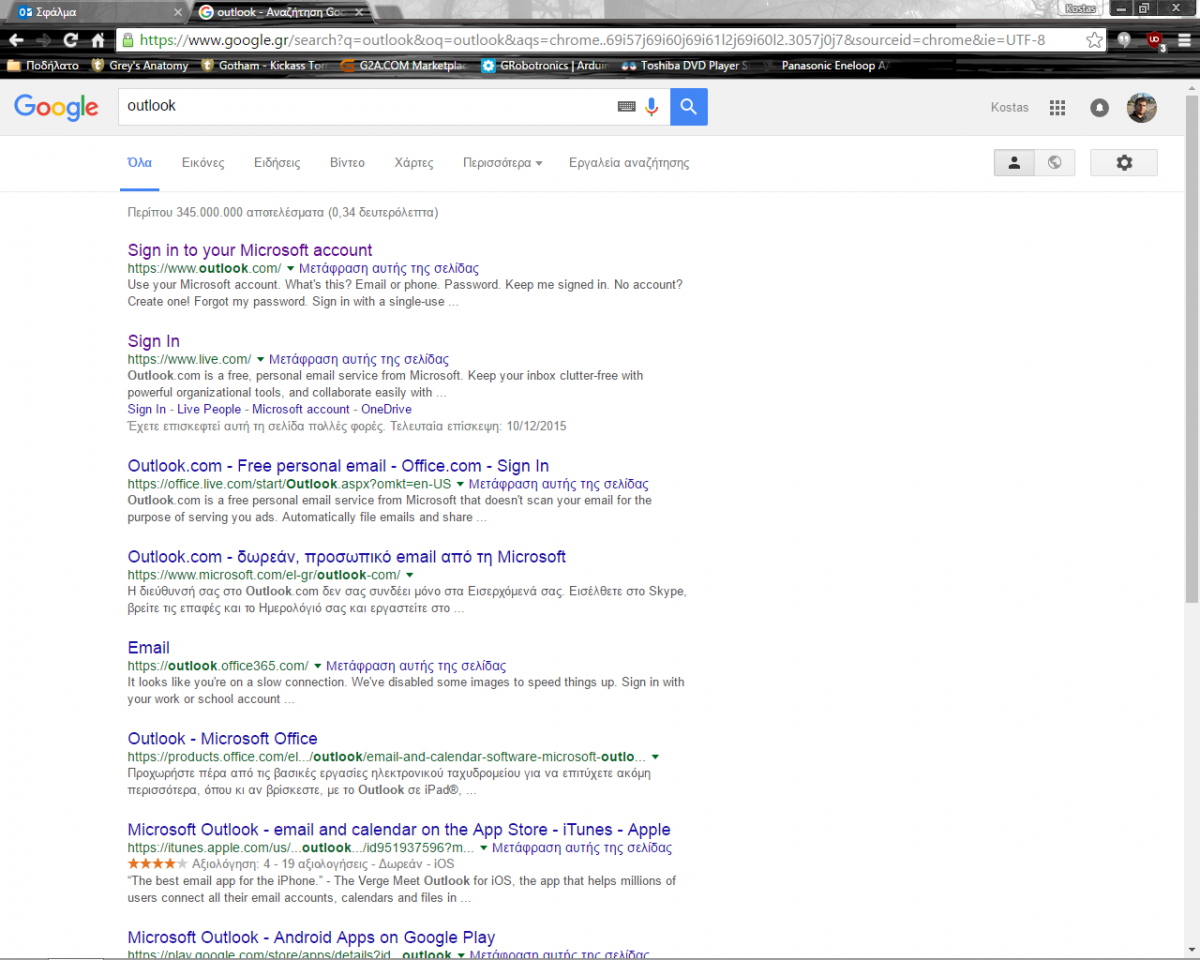This screenshot has height=960, width=1200.
Task: Switch to the Βίντεο tab
Action: pyautogui.click(x=347, y=163)
